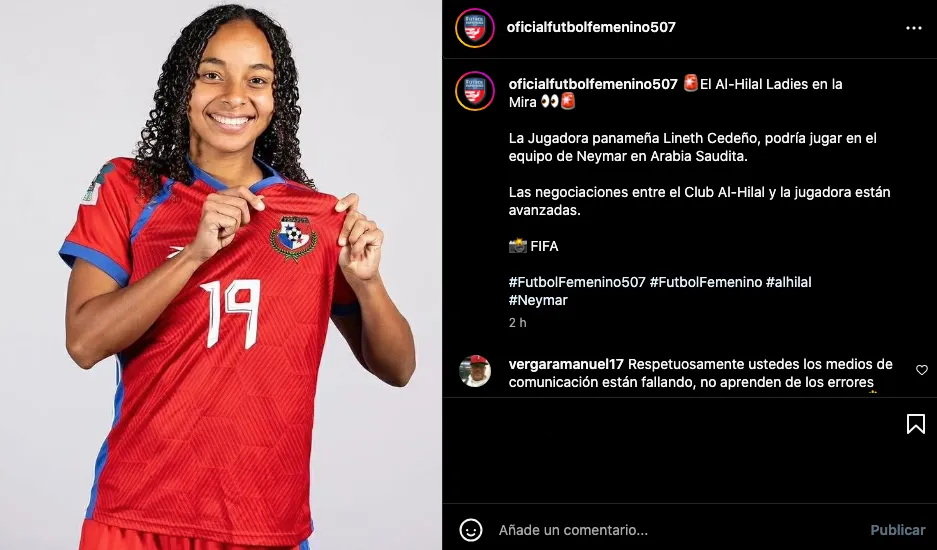Open the #Neymar hashtag
Image resolution: width=937 pixels, height=550 pixels.
538,300
